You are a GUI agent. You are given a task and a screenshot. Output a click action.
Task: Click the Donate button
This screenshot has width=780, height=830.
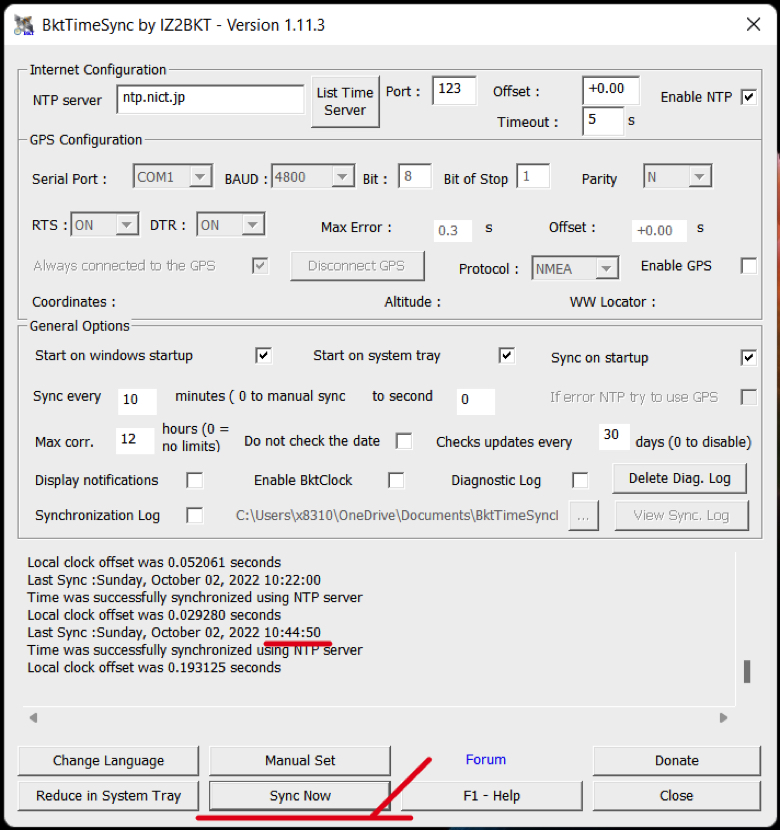click(x=677, y=761)
